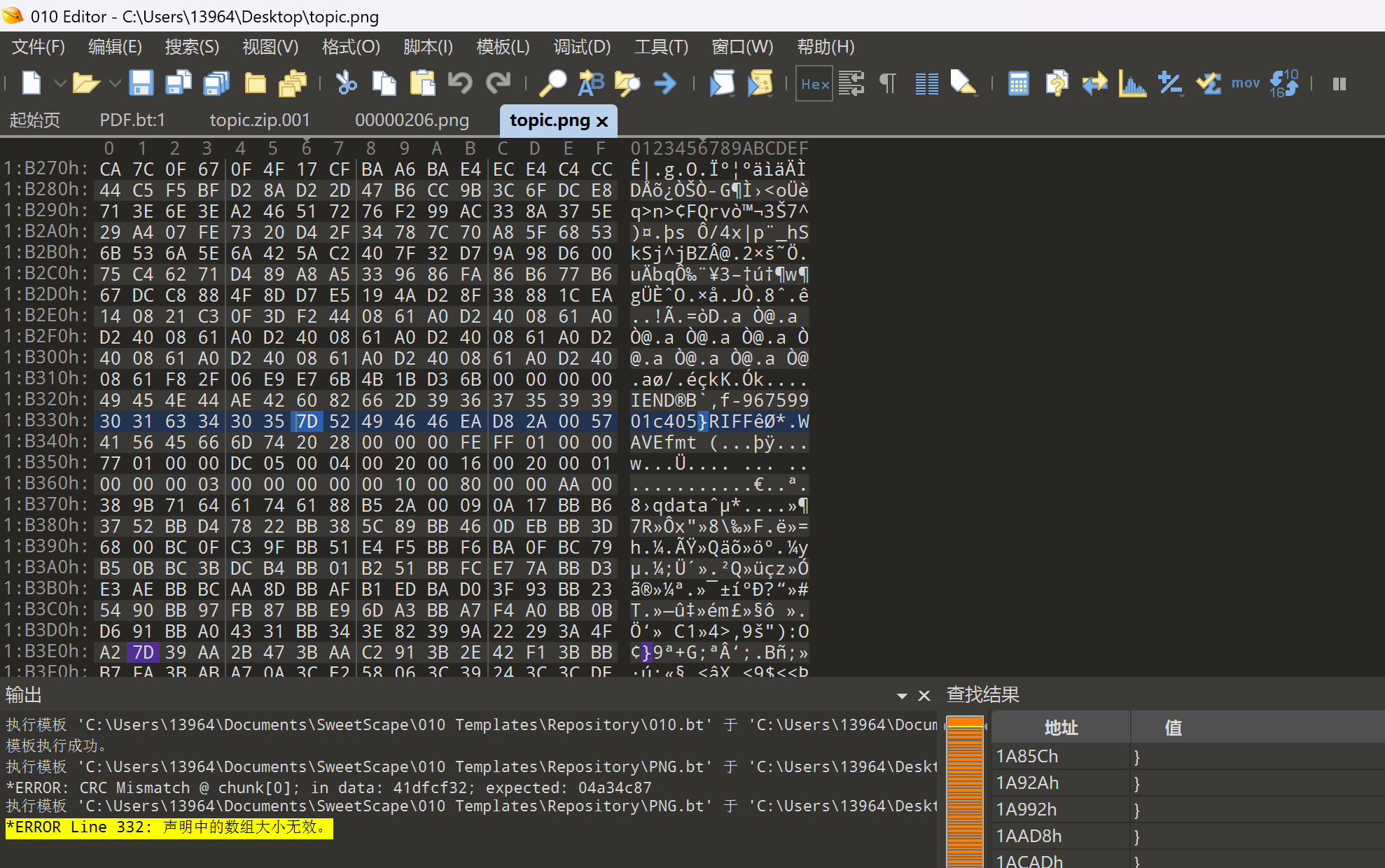This screenshot has width=1385, height=868.
Task: Switch to the topic.zip.001 tab
Action: (x=259, y=120)
